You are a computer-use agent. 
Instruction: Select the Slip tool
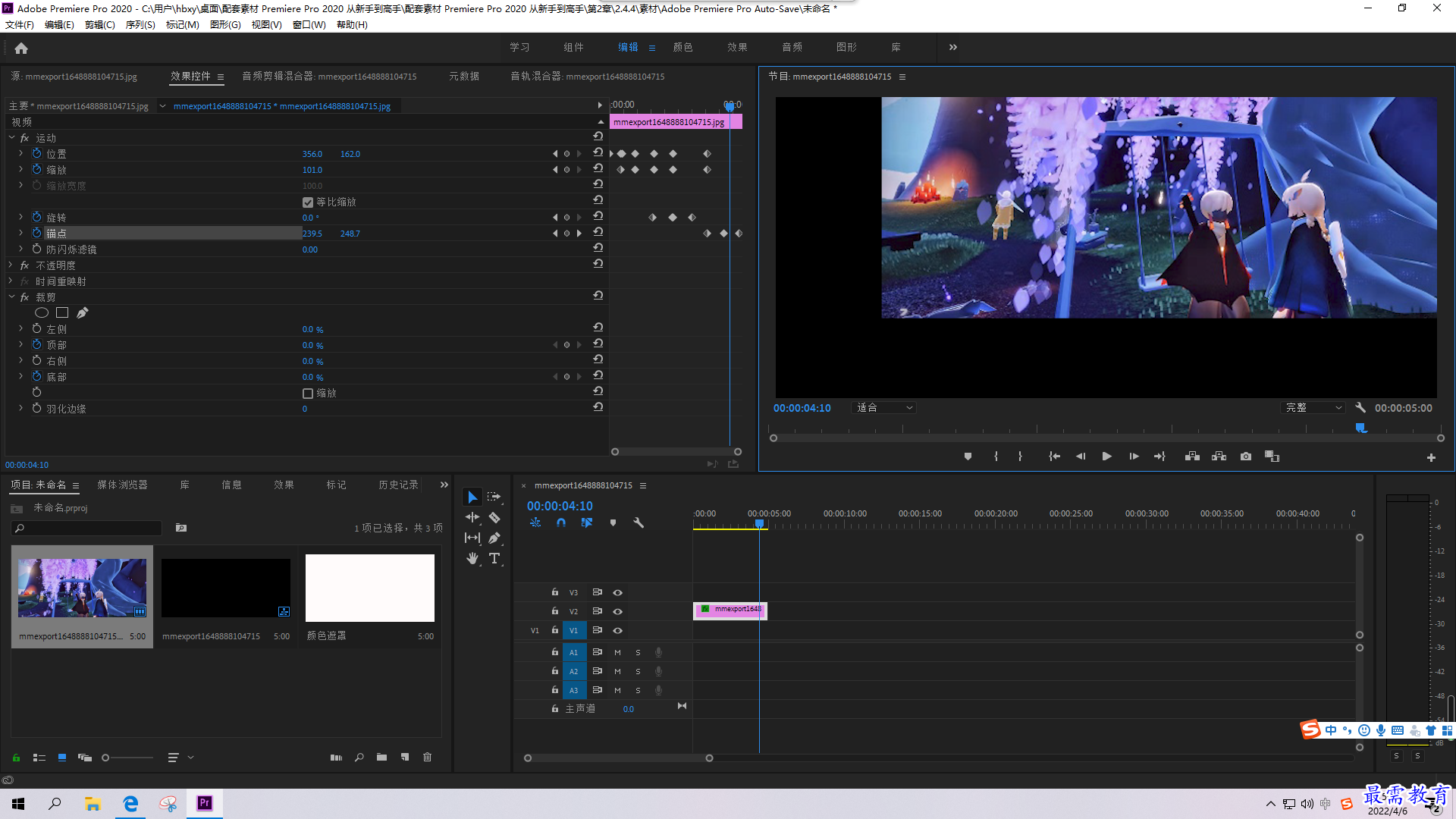tap(472, 538)
